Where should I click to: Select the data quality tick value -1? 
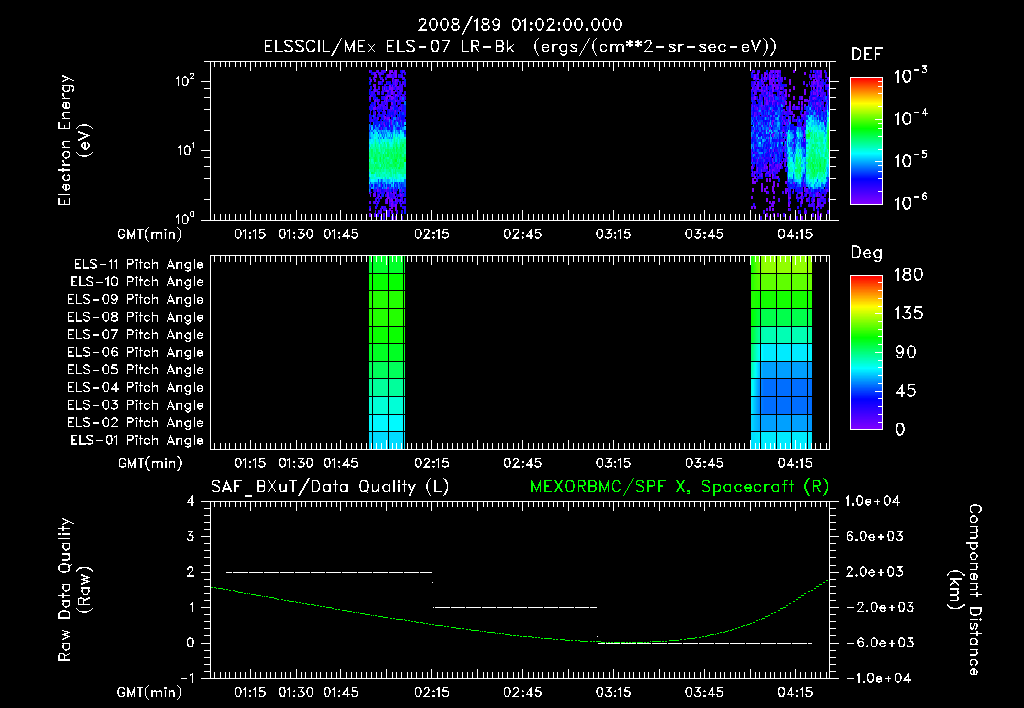click(x=187, y=678)
